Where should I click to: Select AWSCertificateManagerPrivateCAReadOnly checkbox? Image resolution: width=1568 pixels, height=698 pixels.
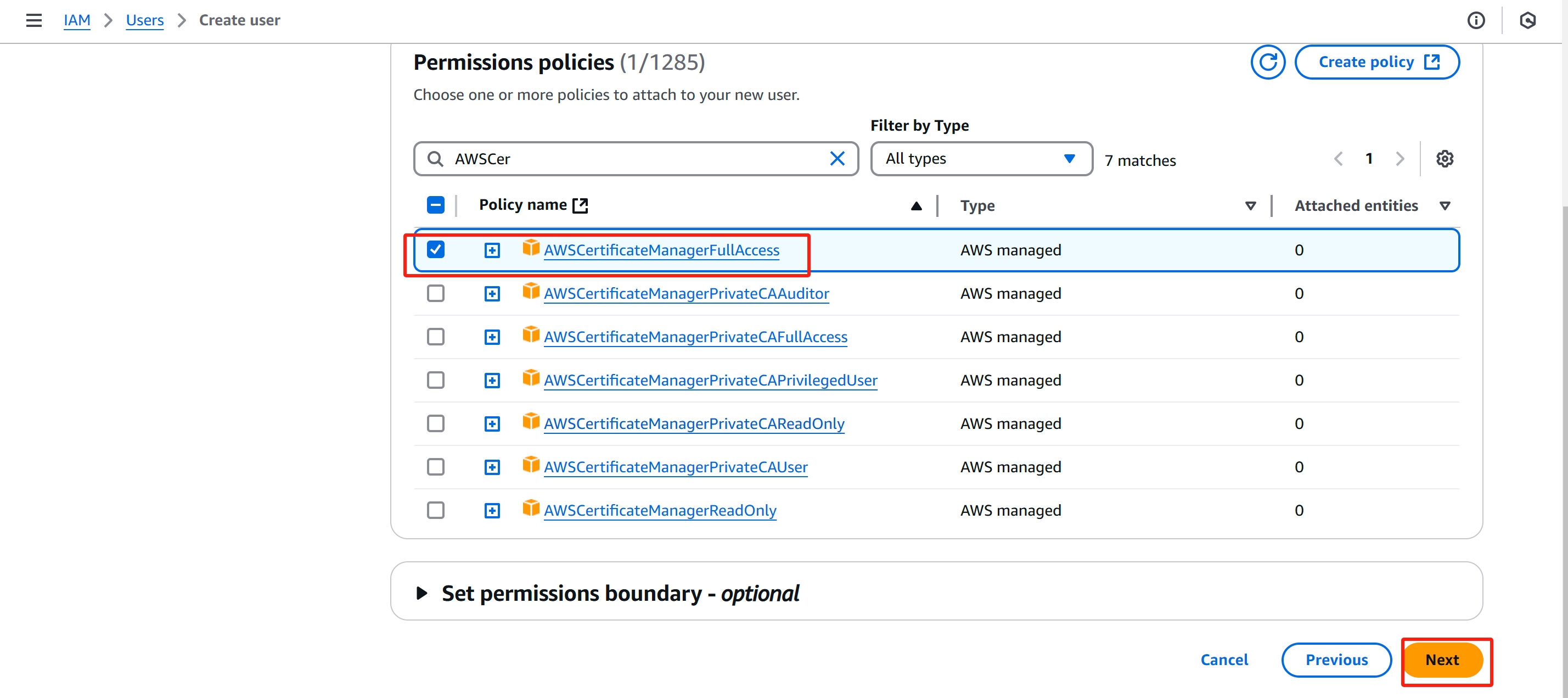(x=436, y=423)
